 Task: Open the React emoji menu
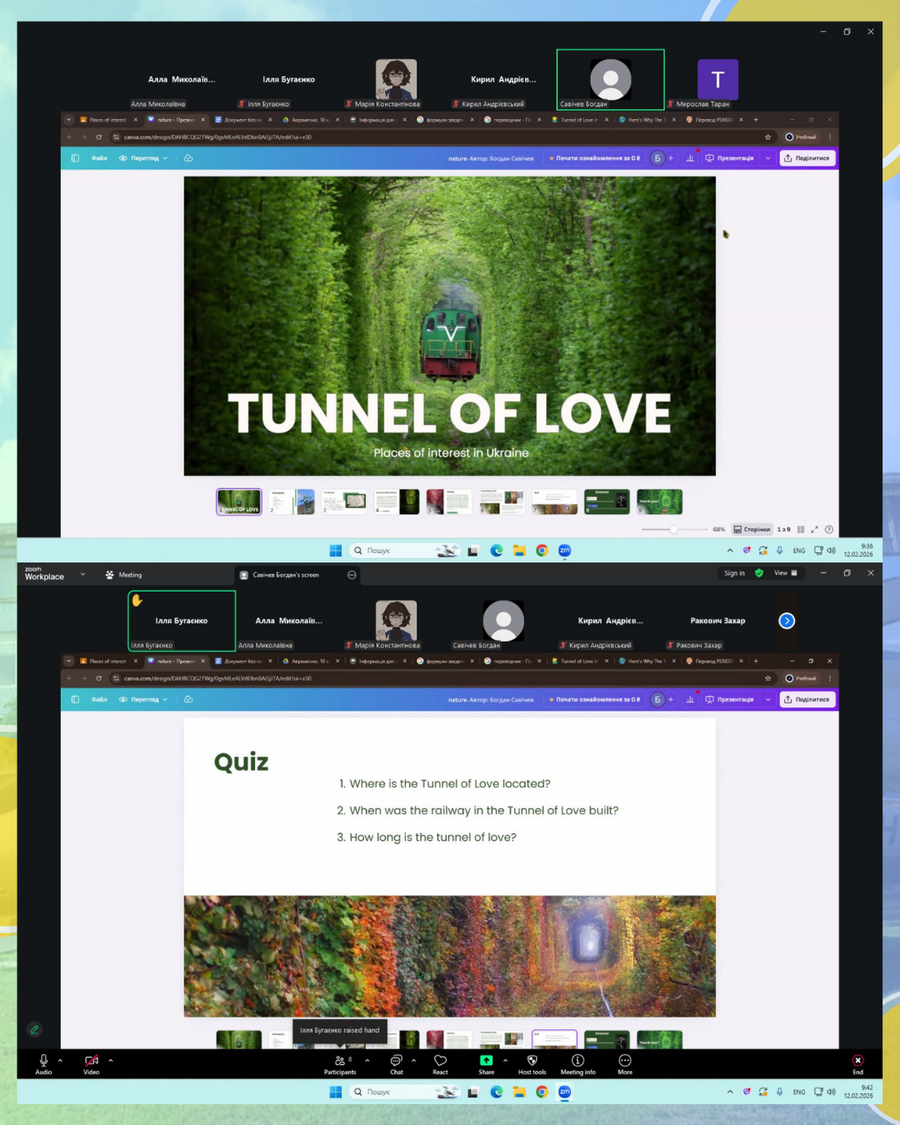click(440, 1061)
